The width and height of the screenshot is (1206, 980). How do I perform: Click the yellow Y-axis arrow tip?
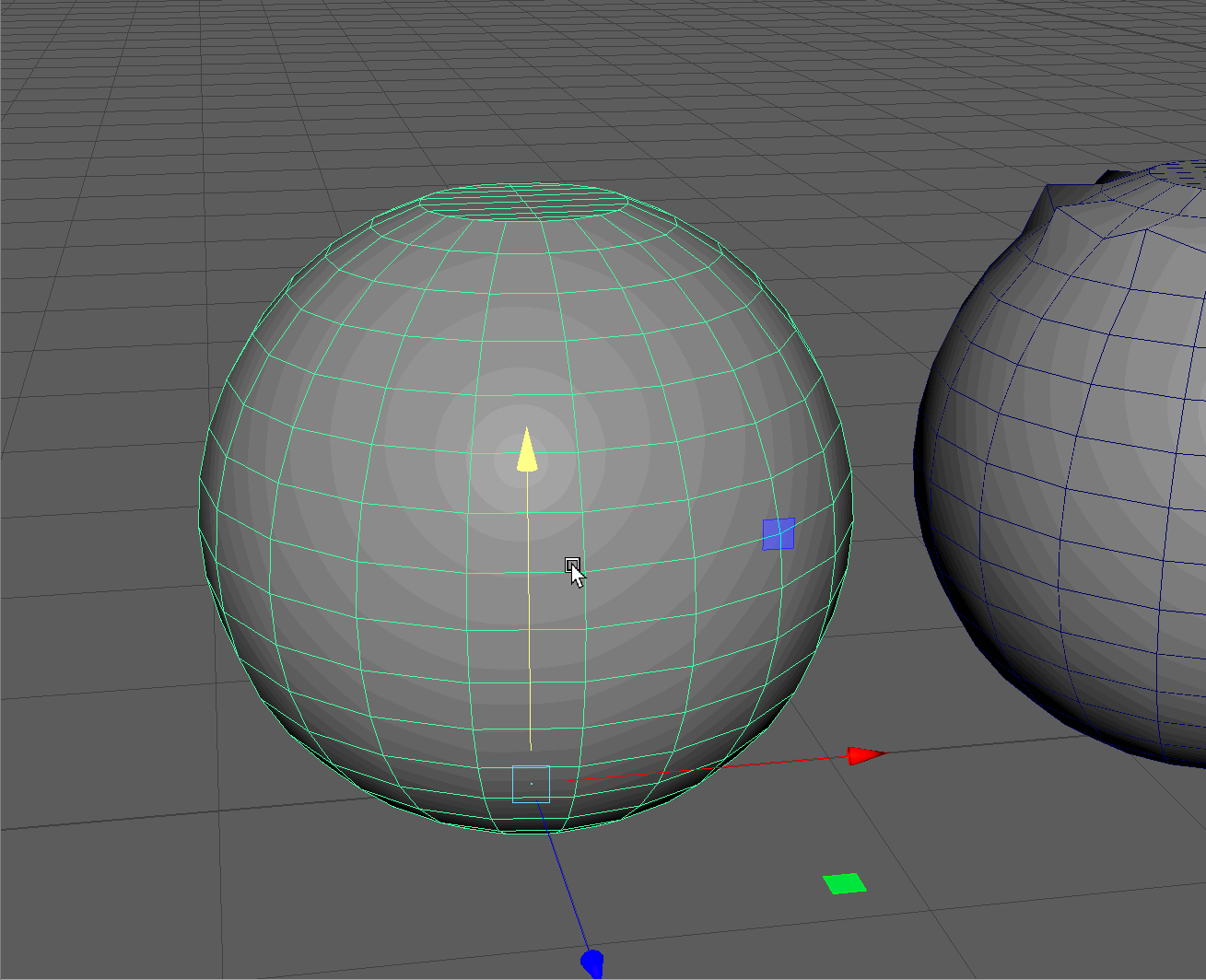[527, 449]
